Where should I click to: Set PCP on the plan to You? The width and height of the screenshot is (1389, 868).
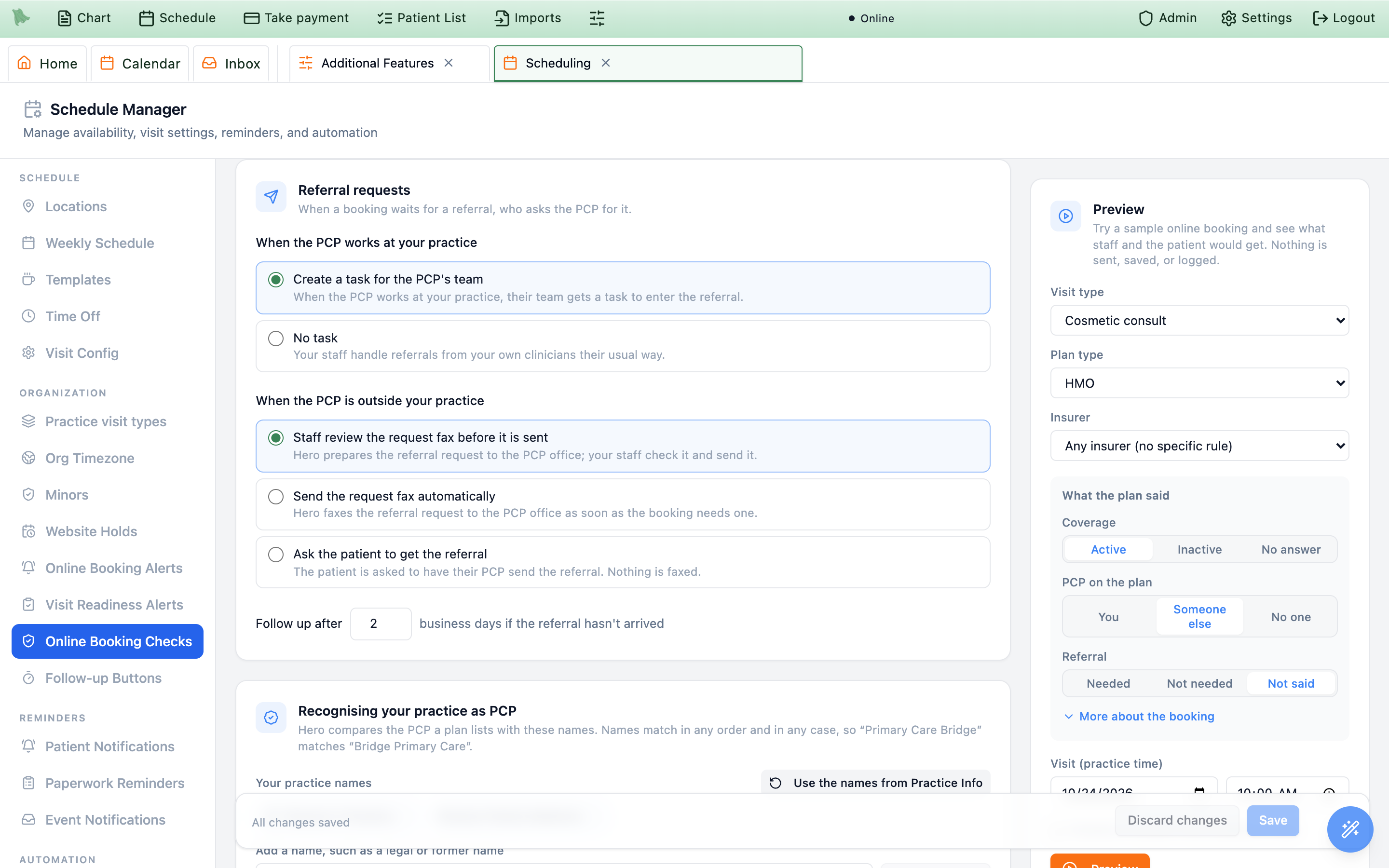(1108, 617)
